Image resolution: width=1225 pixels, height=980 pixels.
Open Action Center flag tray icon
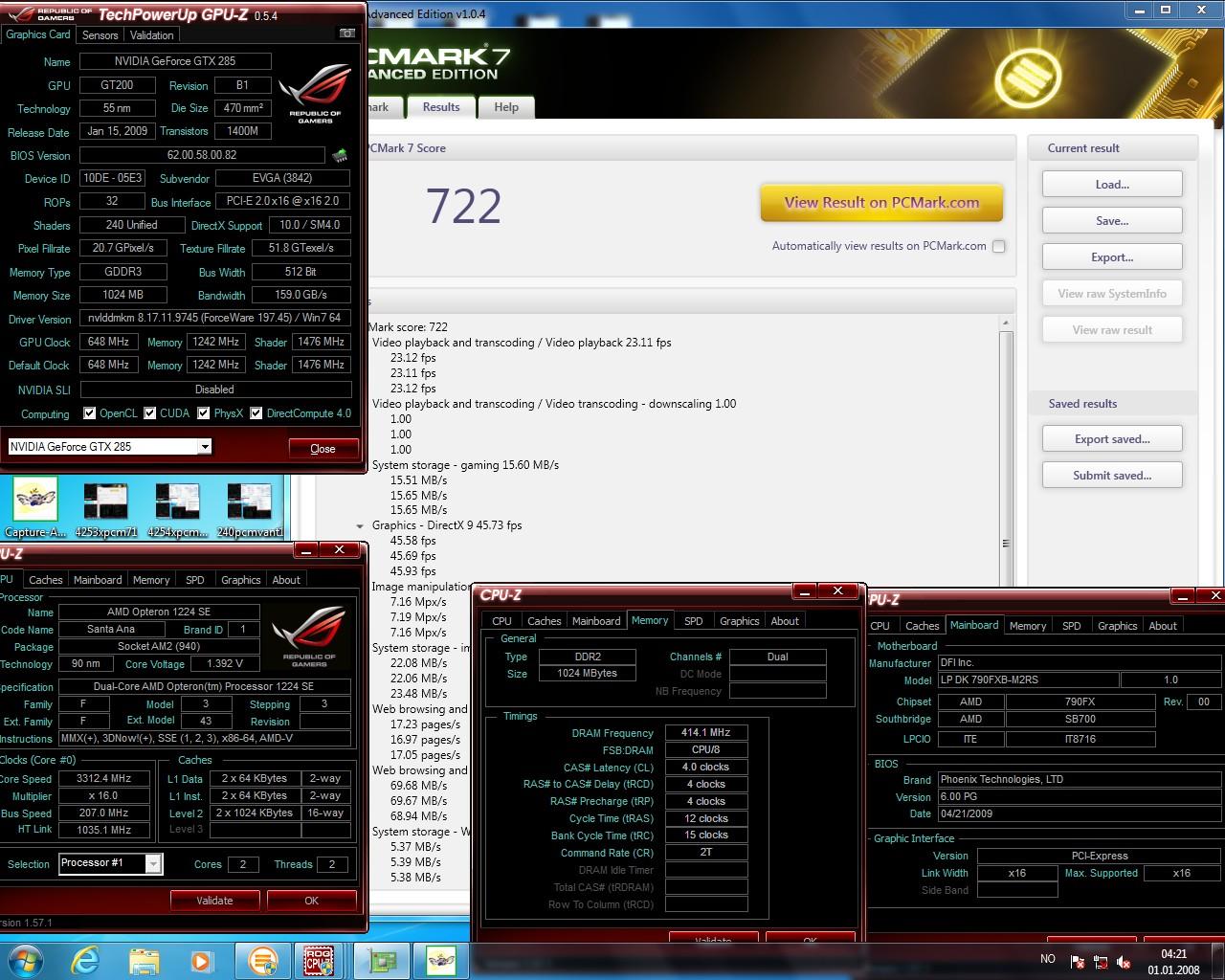1077,962
